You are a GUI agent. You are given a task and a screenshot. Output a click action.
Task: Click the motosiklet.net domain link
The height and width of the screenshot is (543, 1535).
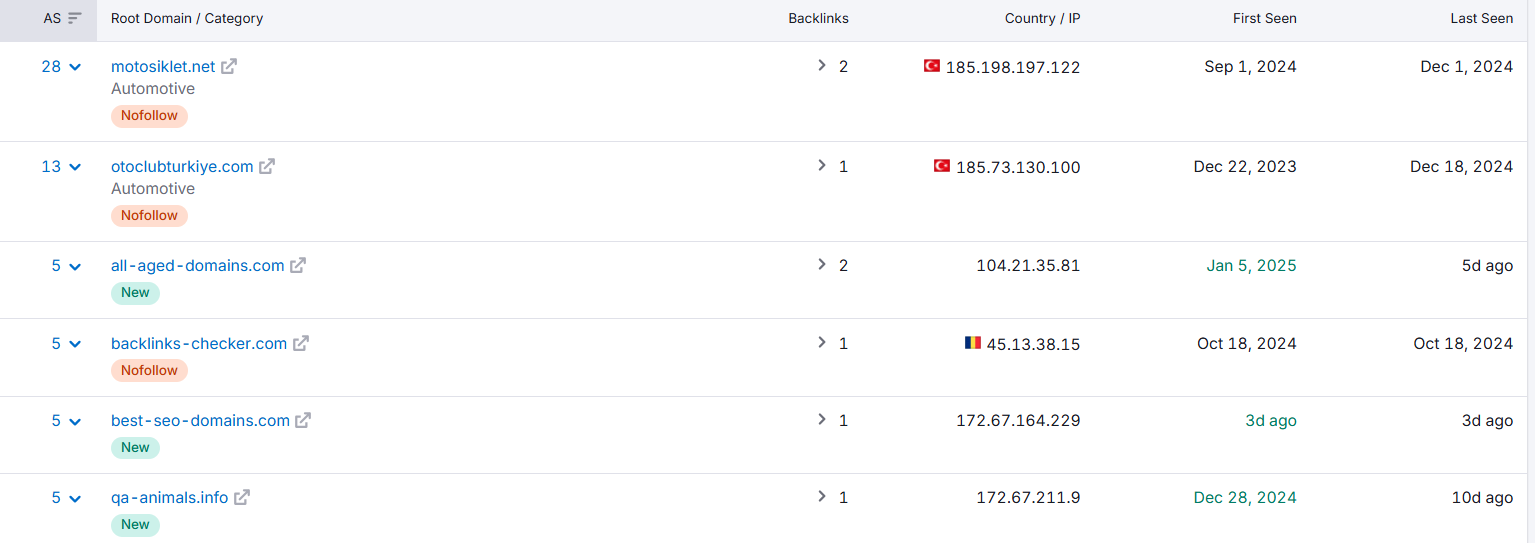click(x=163, y=66)
